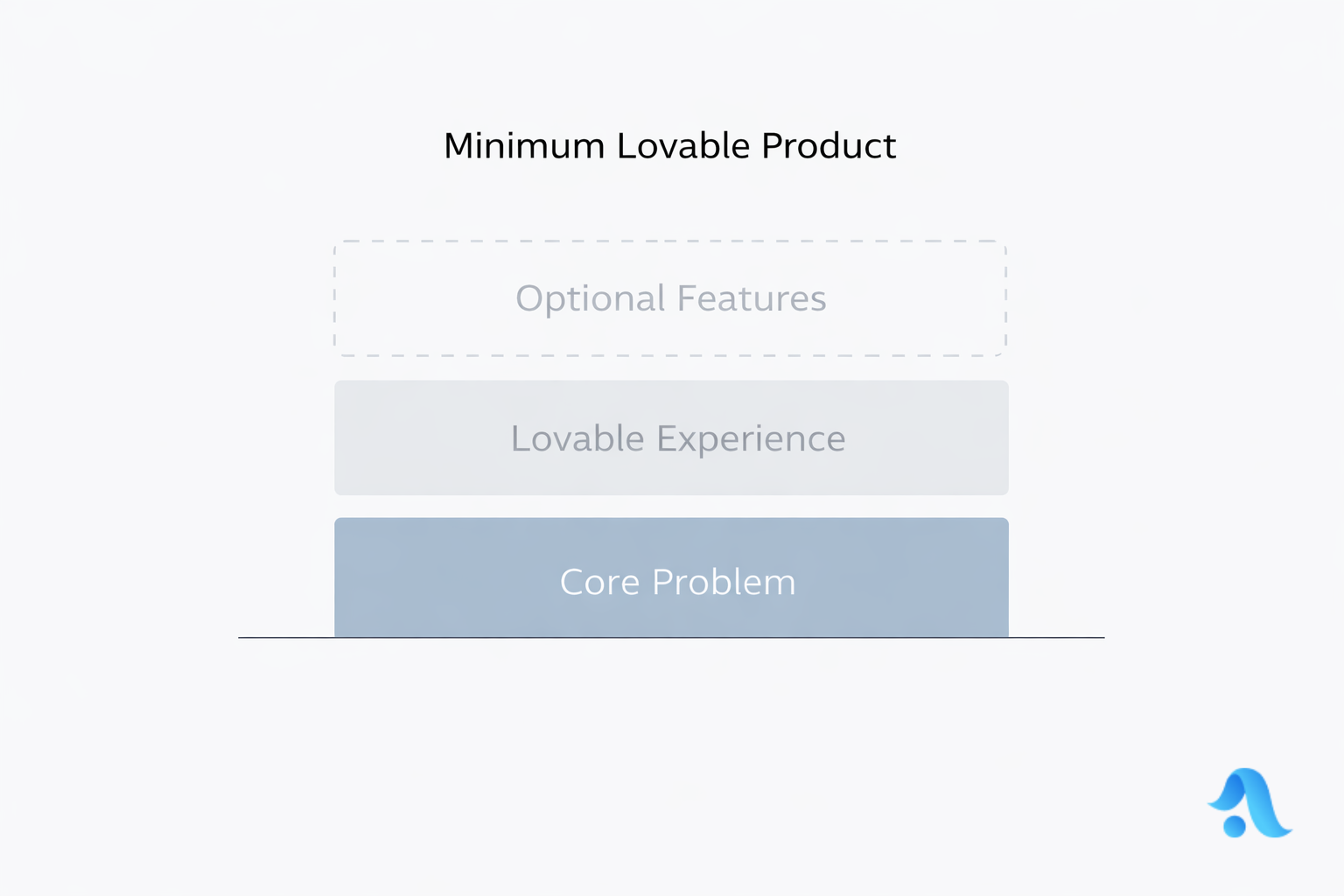The height and width of the screenshot is (896, 1344).
Task: Click the word 'Lovable' in the title
Action: [682, 145]
